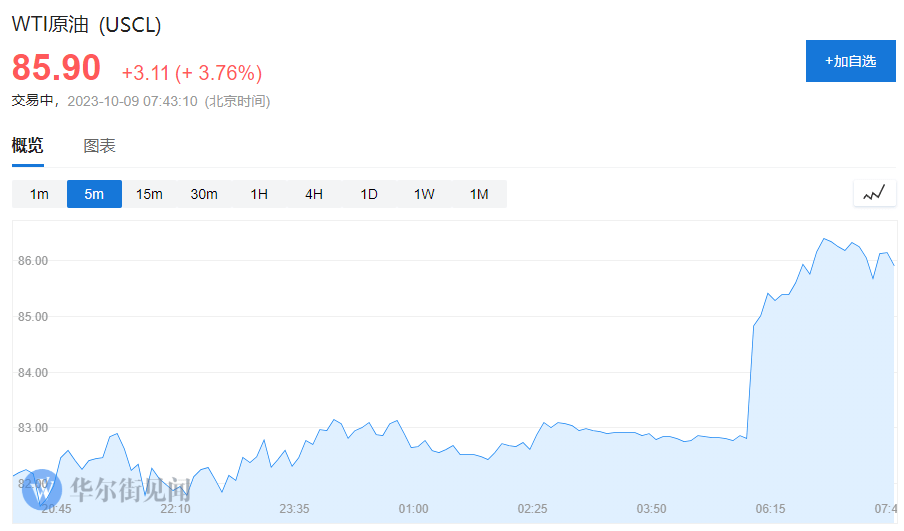The image size is (904, 531).
Task: Click the WTI原油 (USCL) title
Action: tap(86, 25)
